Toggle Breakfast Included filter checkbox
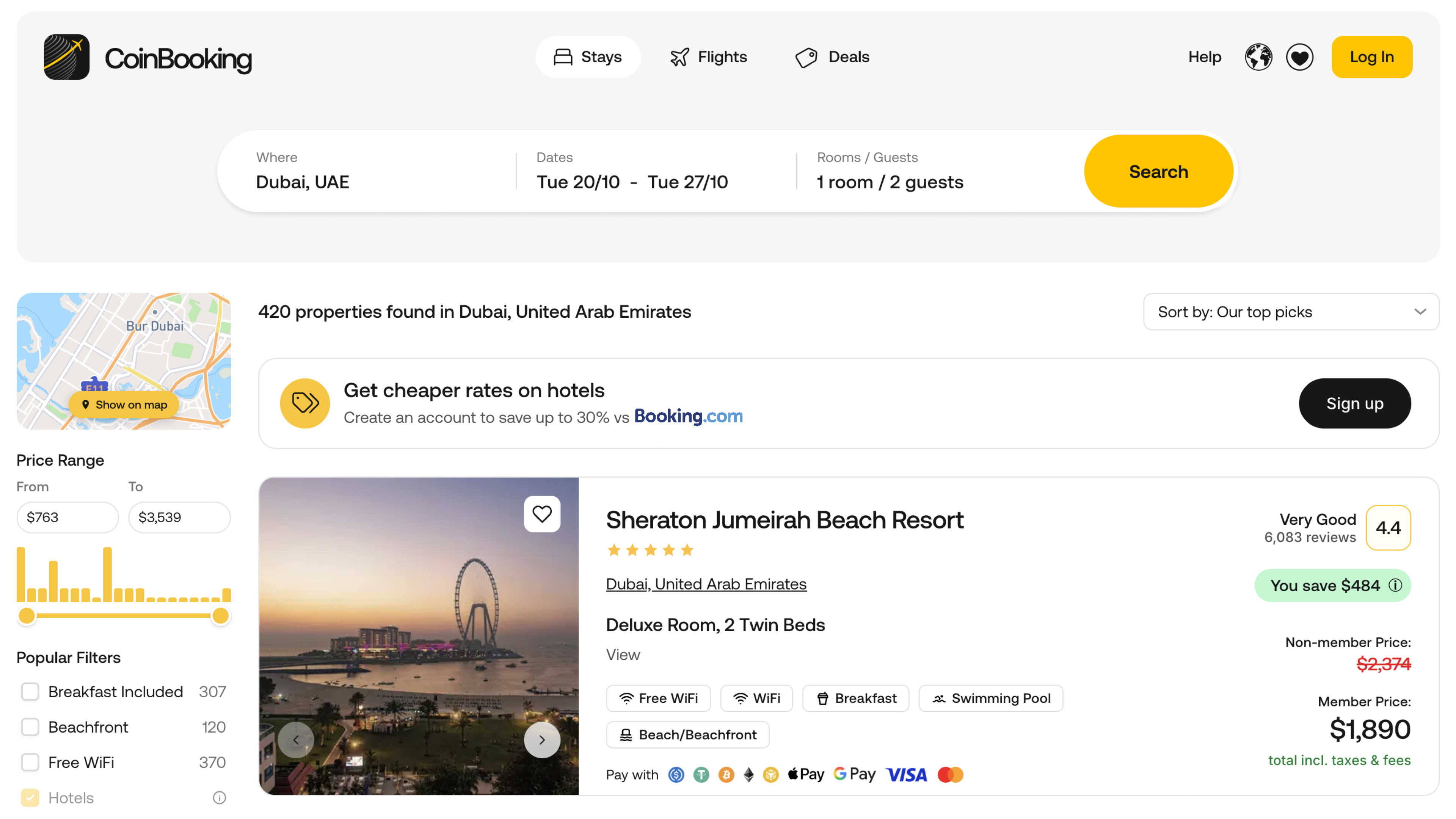Viewport: 1456px width, 819px height. 30,691
